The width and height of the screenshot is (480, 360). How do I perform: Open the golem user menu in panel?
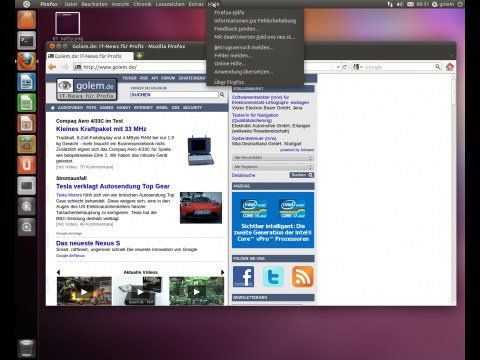click(443, 4)
